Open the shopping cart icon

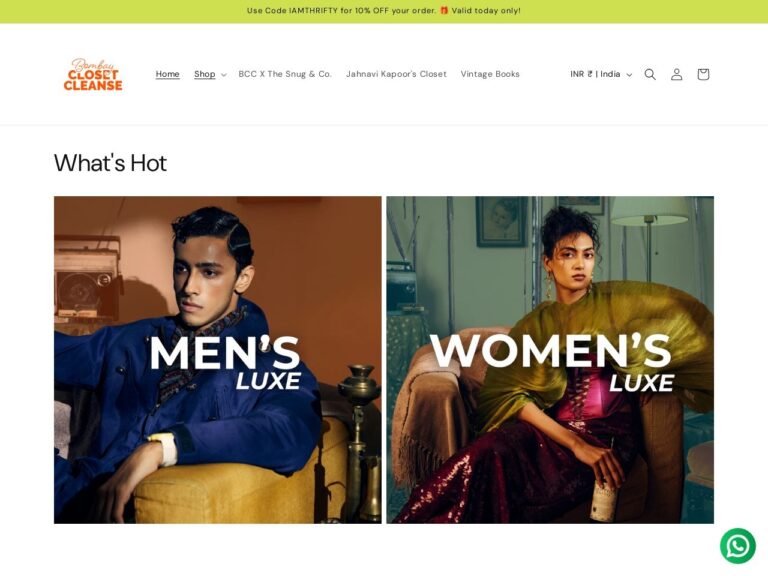pos(703,74)
